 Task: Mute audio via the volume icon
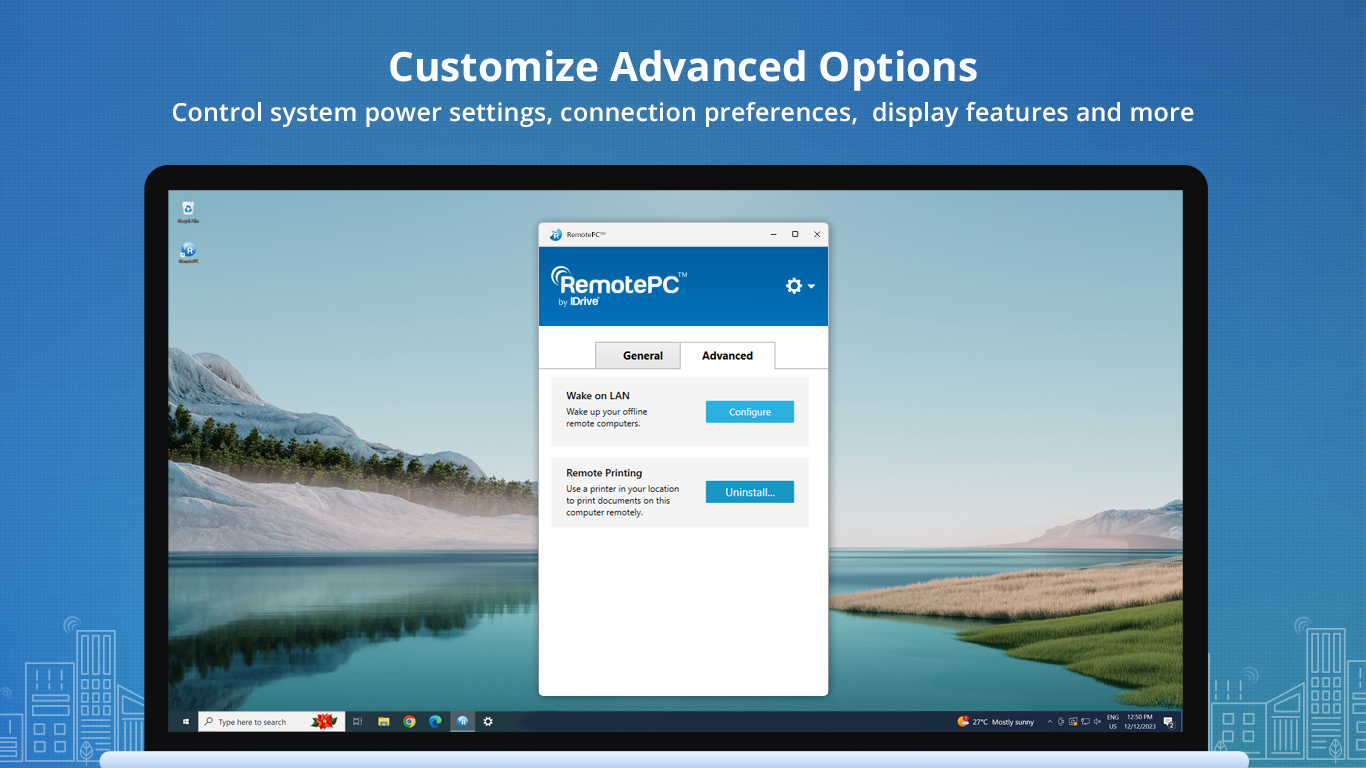click(x=1097, y=721)
